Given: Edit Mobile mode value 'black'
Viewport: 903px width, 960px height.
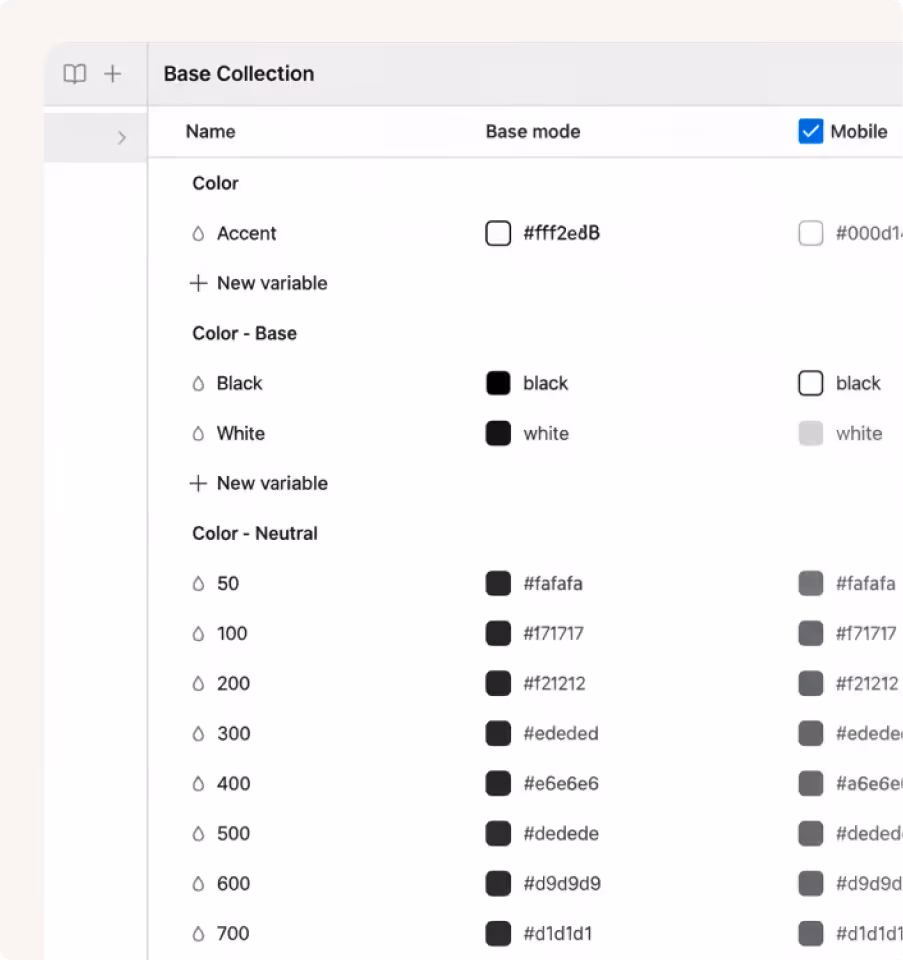Looking at the screenshot, I should [x=858, y=383].
